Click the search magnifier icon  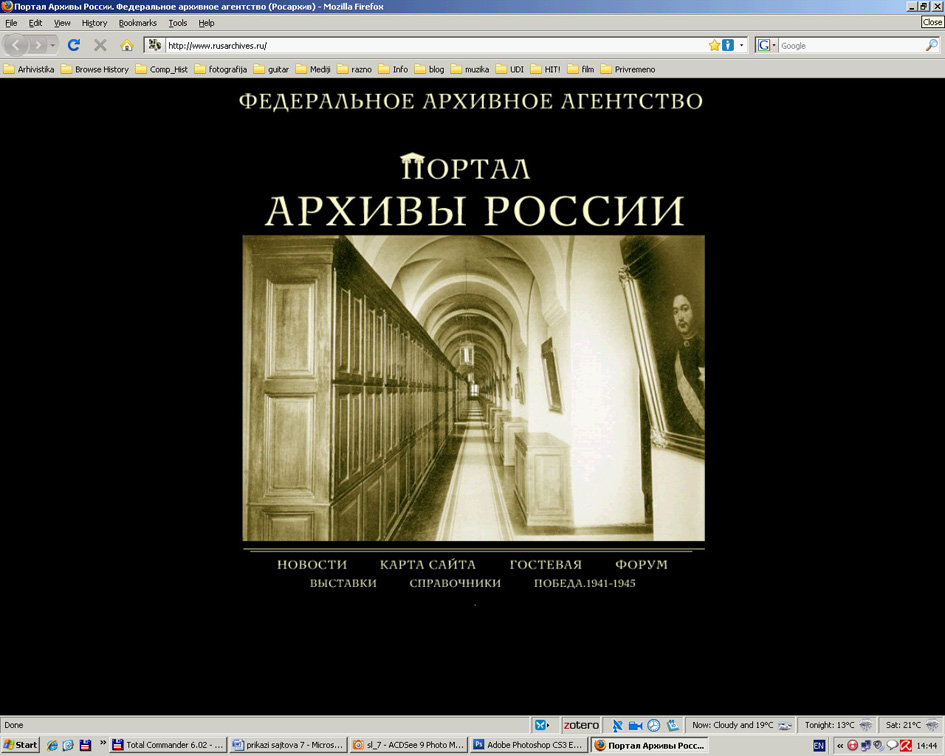[932, 45]
